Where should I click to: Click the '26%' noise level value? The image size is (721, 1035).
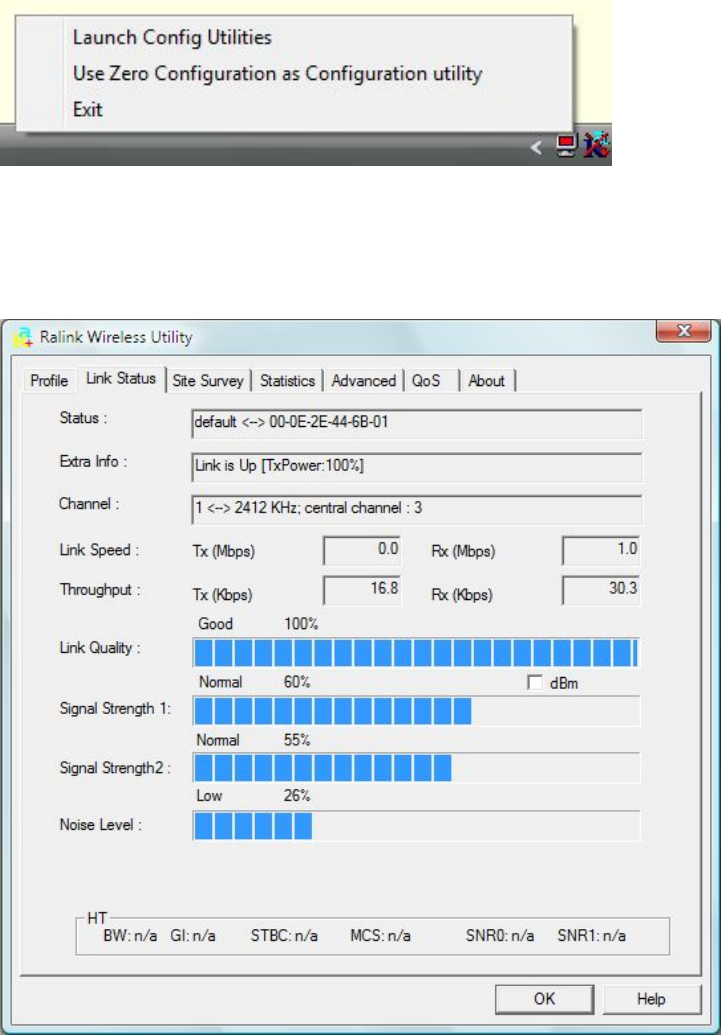[x=297, y=796]
